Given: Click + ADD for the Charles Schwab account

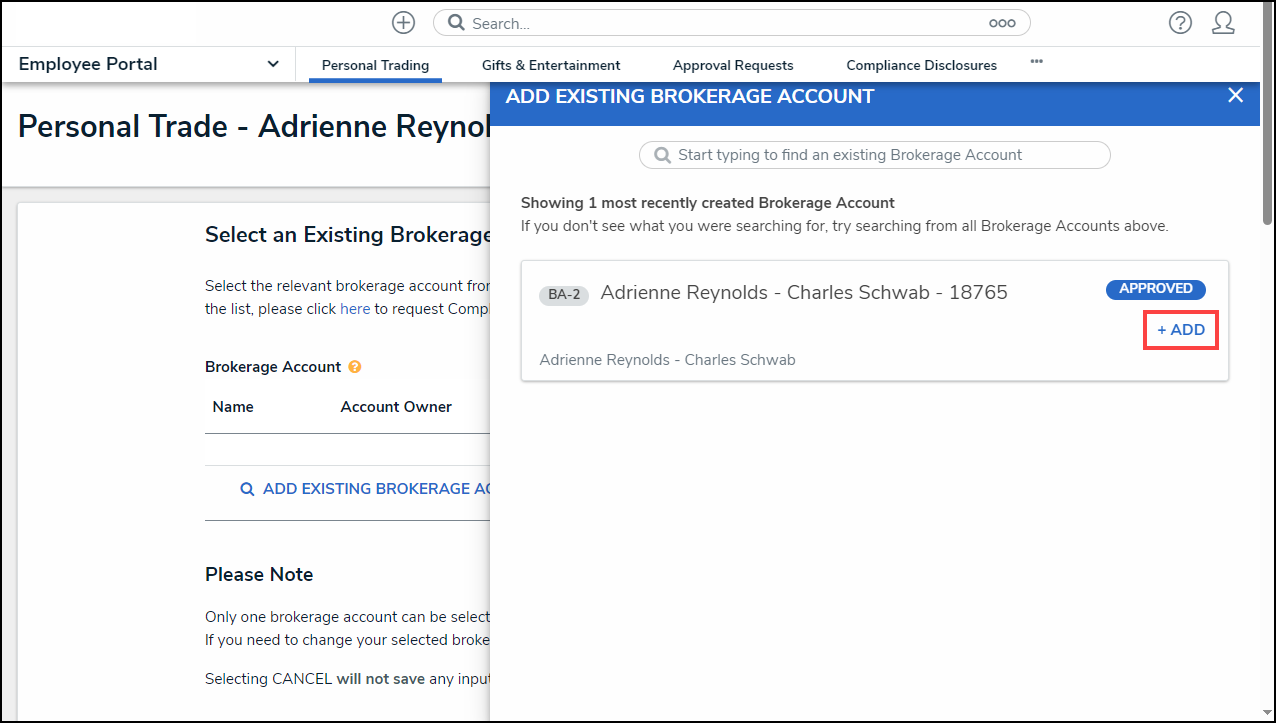Looking at the screenshot, I should pos(1181,330).
